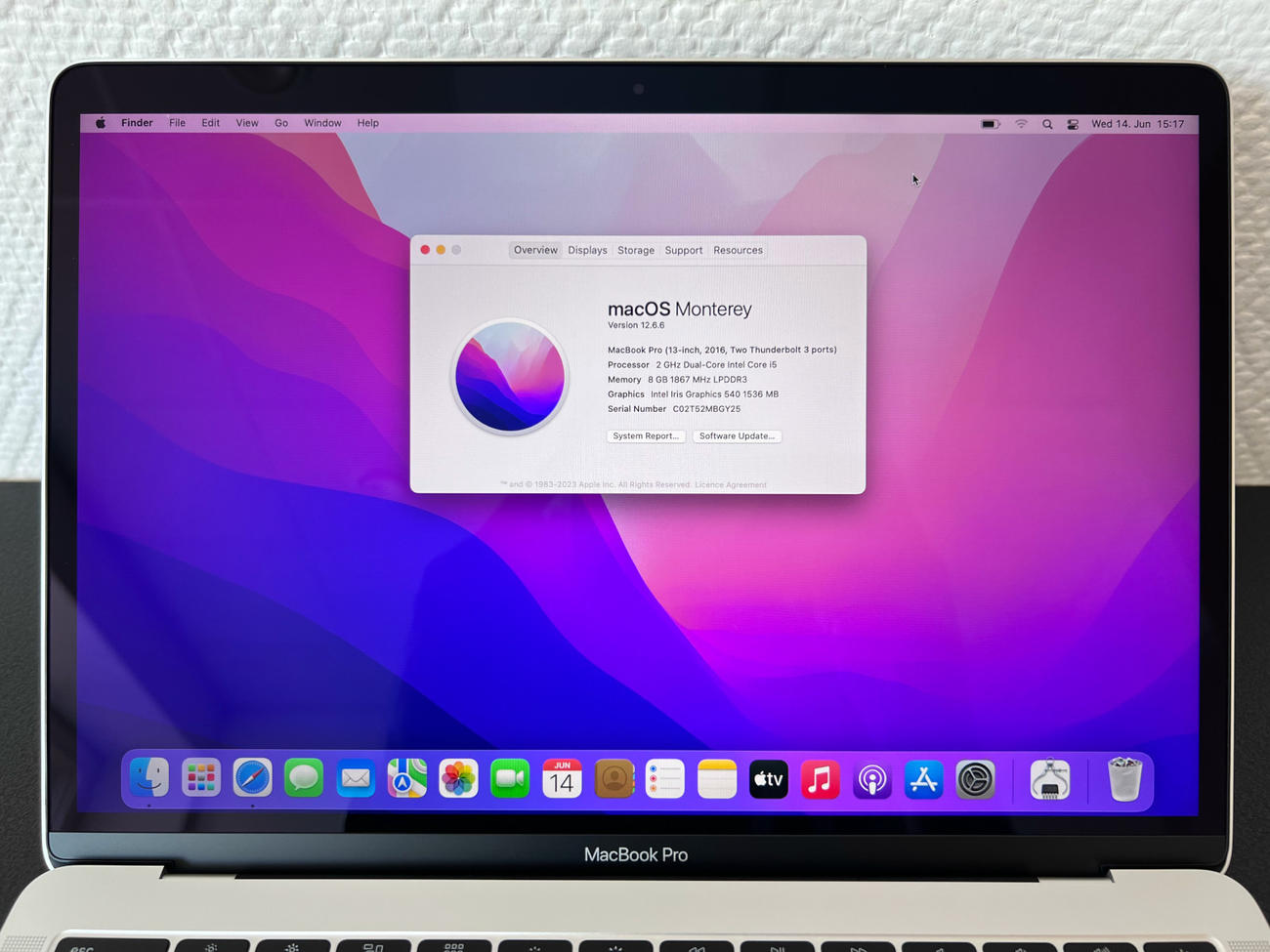
Task: Click the date and time display
Action: tap(1137, 124)
